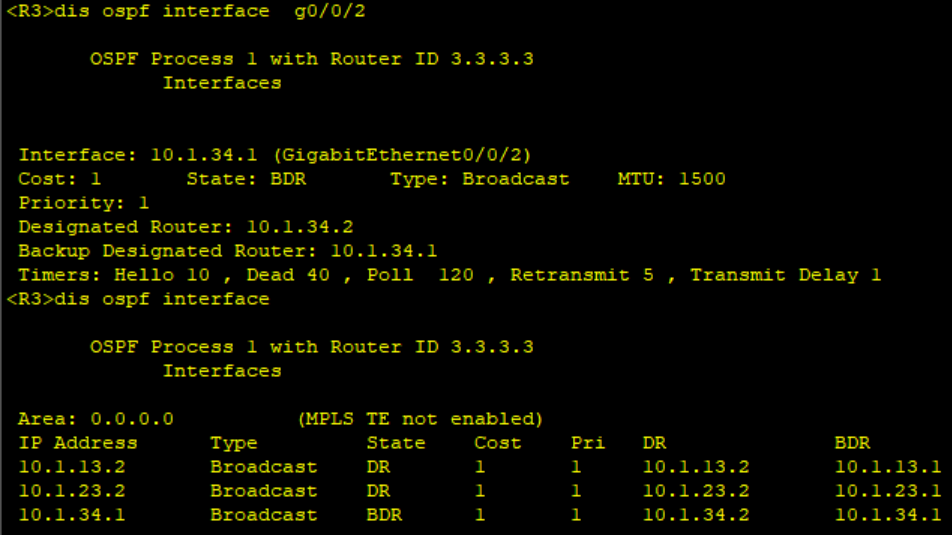The image size is (952, 535).
Task: Click the MPLS TE not enabled text
Action: click(420, 419)
